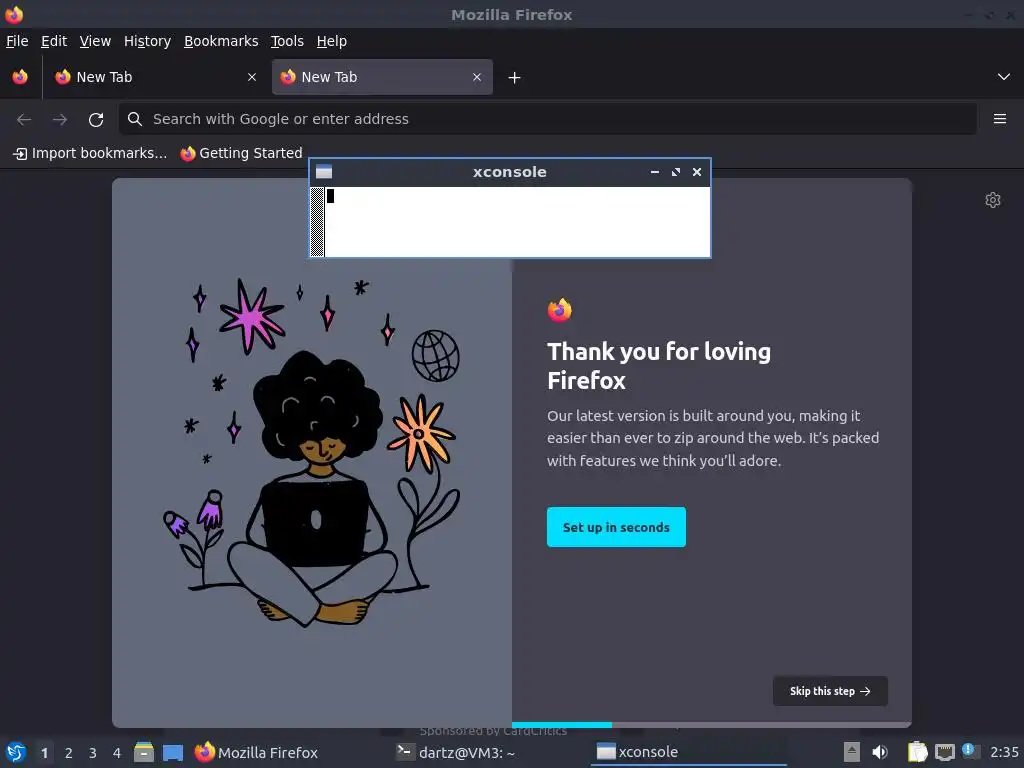Open the Firefox View pinned icon

coord(20,77)
